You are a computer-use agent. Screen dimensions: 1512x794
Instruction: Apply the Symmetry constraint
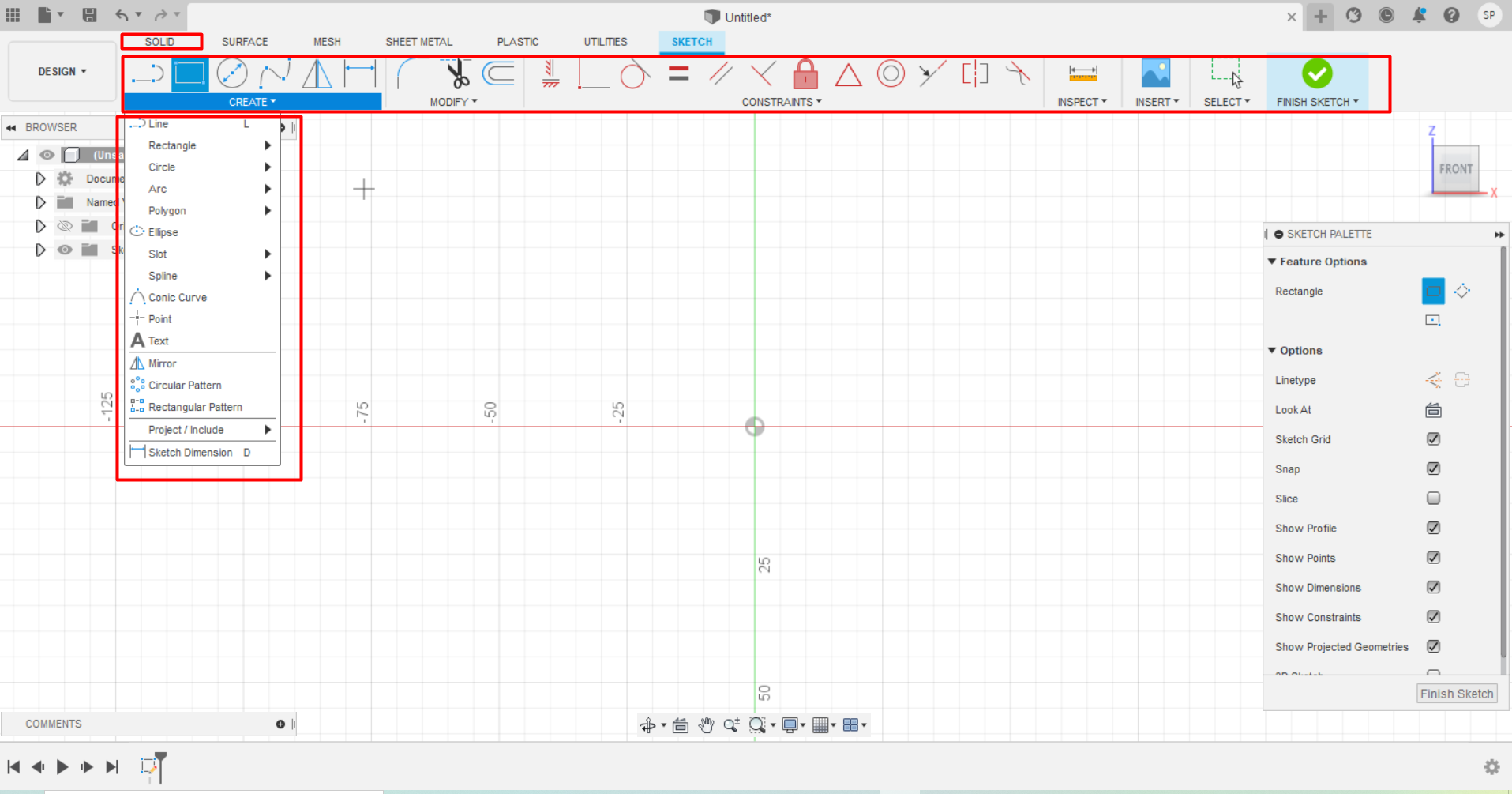click(x=975, y=74)
